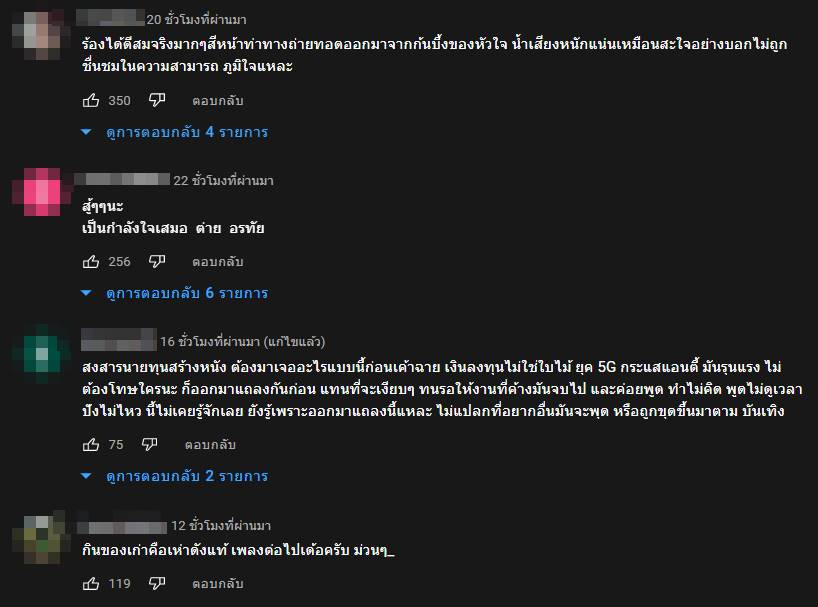Expand the 4 replies thread
Viewport: 818px width, 607px height.
(x=176, y=132)
